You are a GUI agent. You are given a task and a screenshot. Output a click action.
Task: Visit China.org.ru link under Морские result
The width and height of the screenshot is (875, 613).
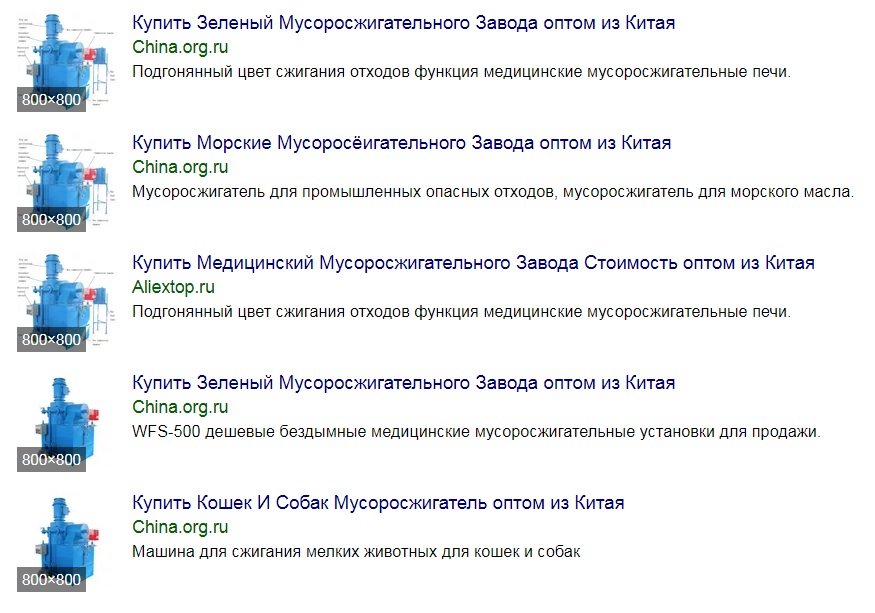click(x=180, y=167)
